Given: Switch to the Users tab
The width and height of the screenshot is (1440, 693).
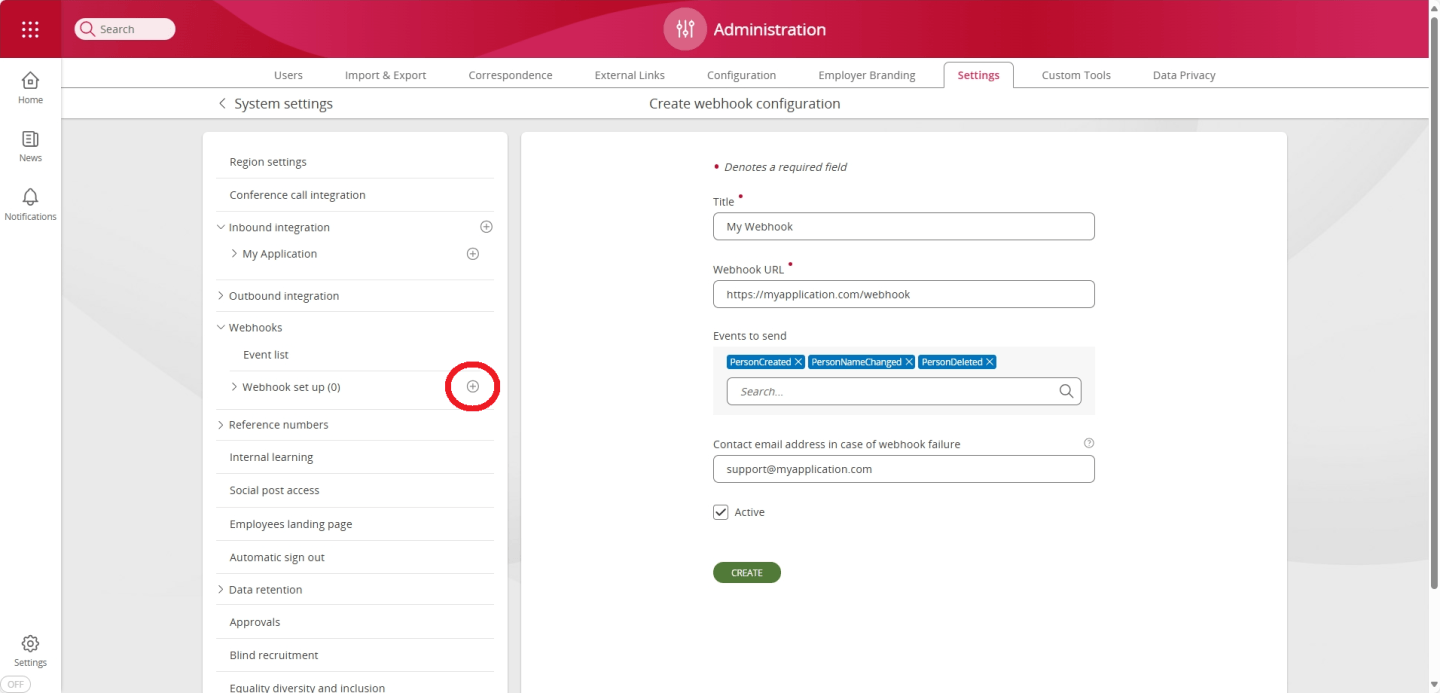Looking at the screenshot, I should point(288,74).
